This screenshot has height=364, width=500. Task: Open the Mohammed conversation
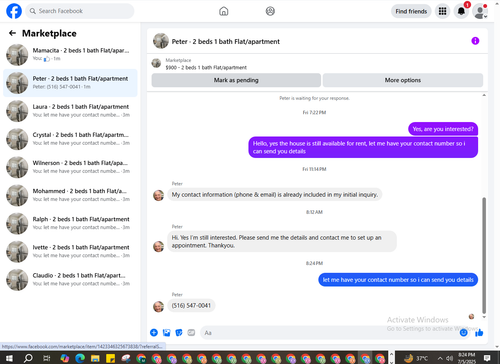70,195
